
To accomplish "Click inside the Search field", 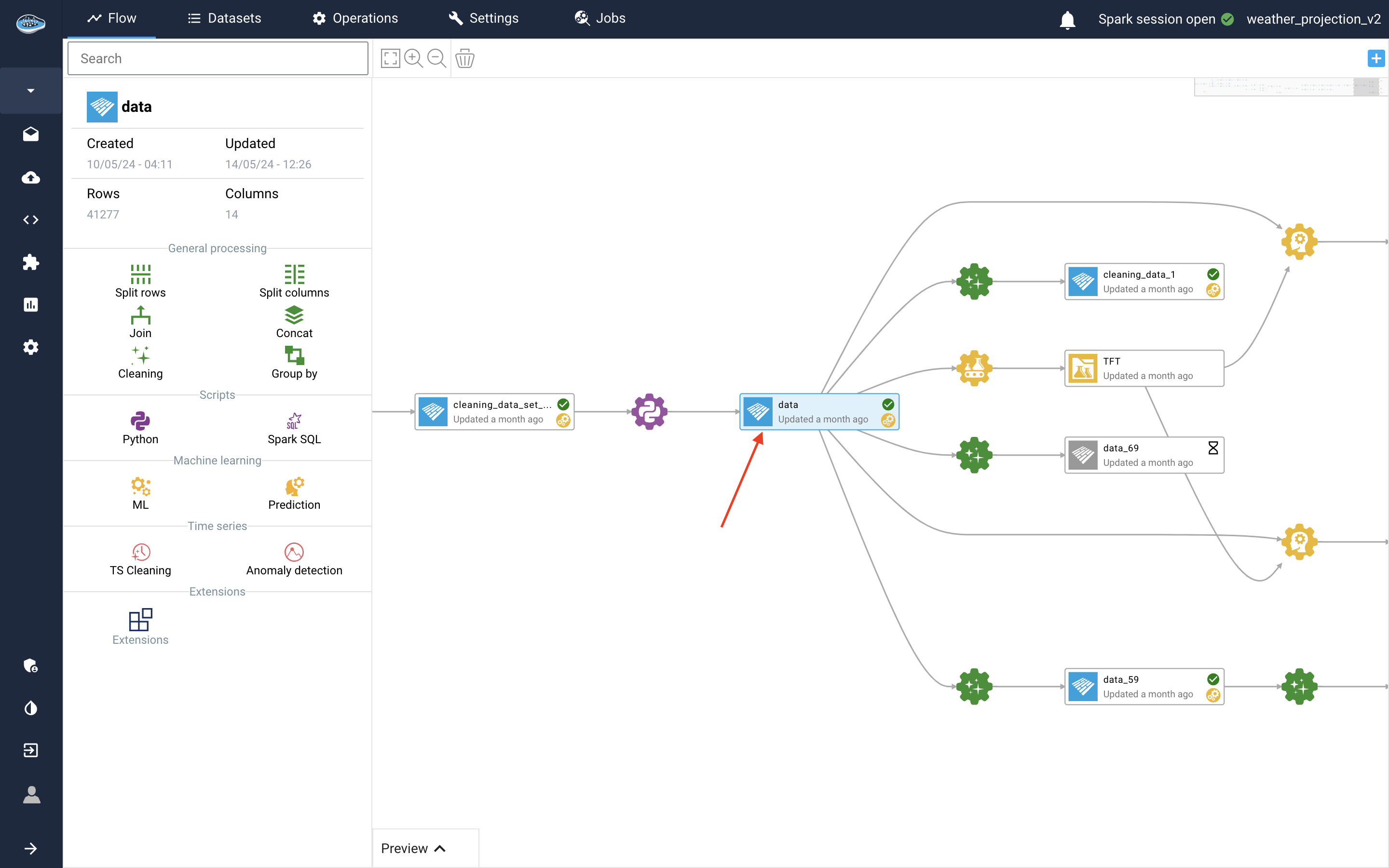I will point(217,58).
